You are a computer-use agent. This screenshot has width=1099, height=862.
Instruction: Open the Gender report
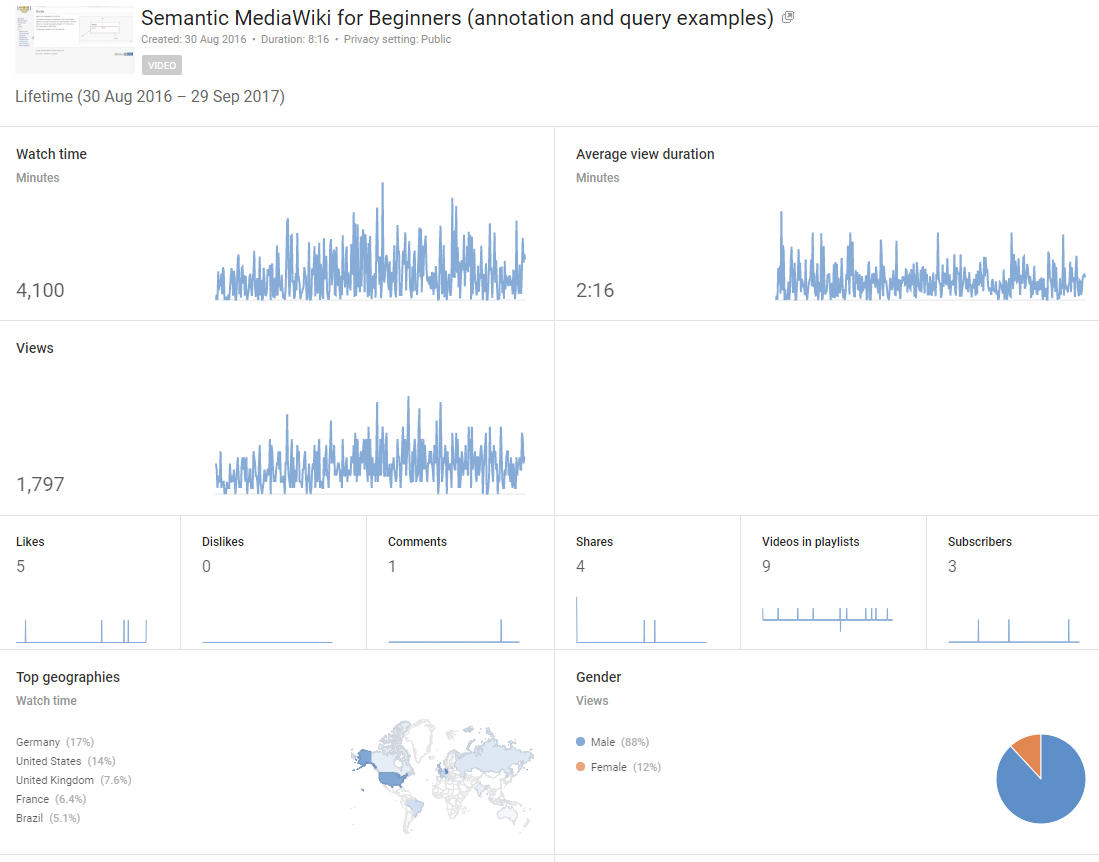click(599, 677)
